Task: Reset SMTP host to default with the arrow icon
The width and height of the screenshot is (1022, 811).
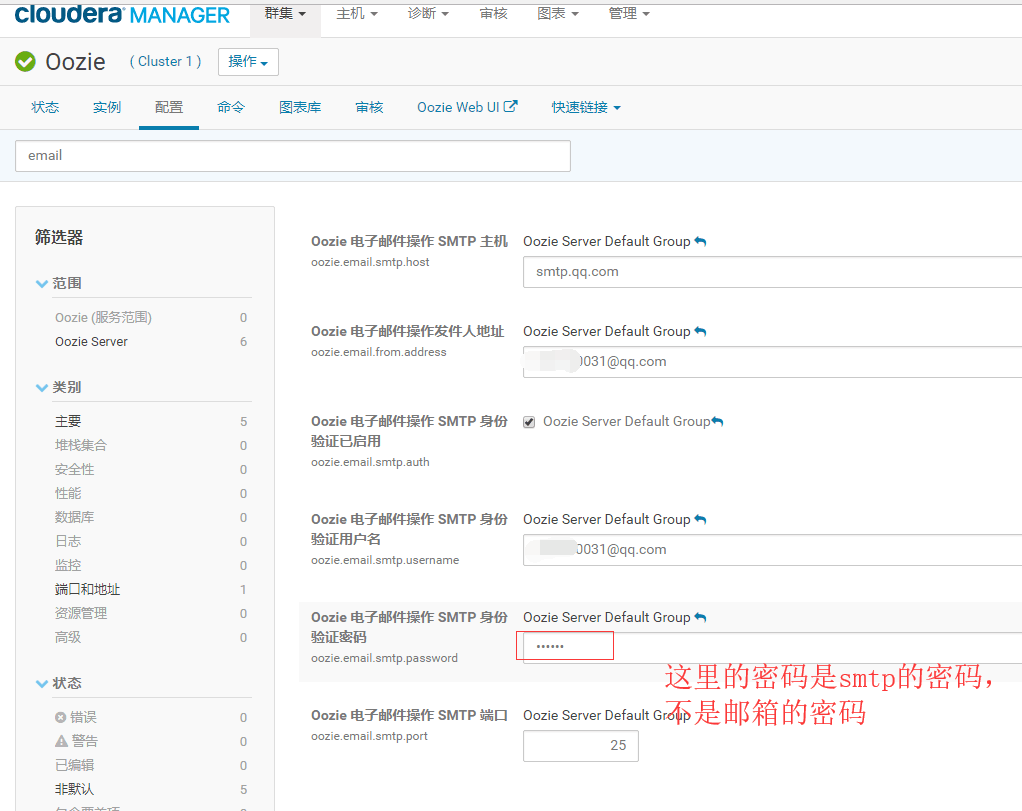Action: click(x=700, y=241)
